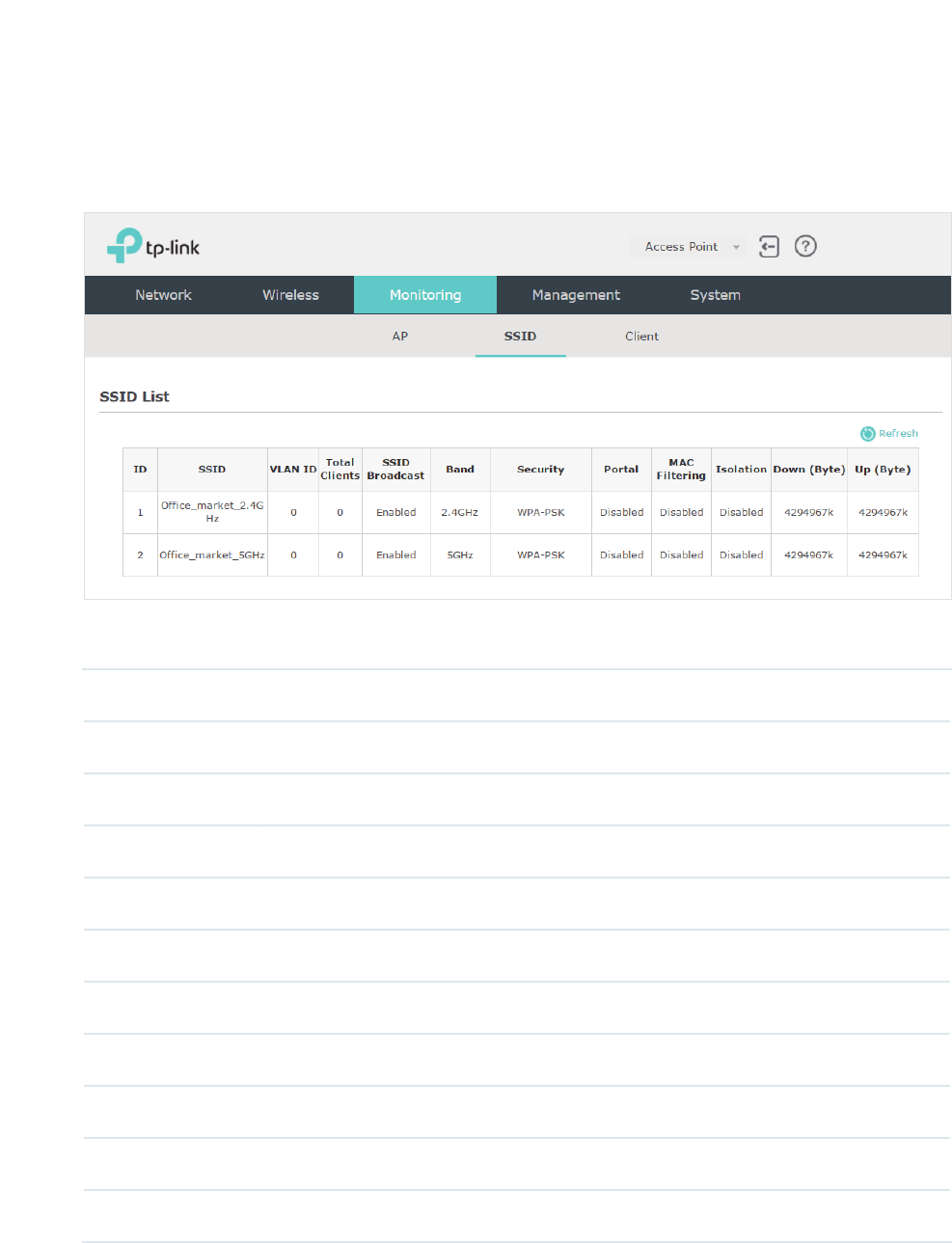Click the Portal column header
The image size is (952, 1243).
pos(621,470)
